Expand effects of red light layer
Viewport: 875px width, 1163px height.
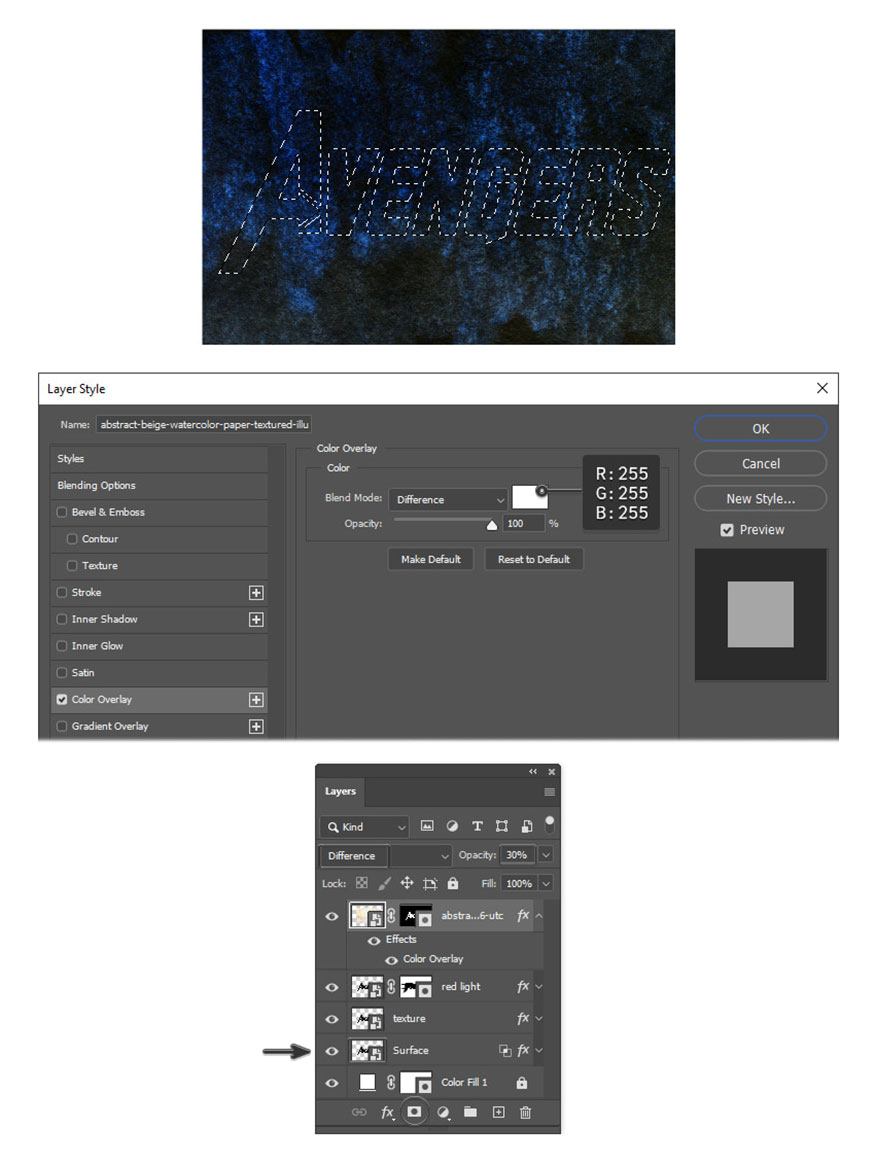coord(539,986)
